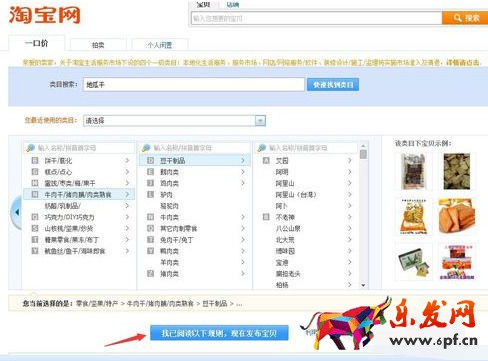Click the scroll-down arrow of the brand list
488x361 pixels.
tap(363, 285)
